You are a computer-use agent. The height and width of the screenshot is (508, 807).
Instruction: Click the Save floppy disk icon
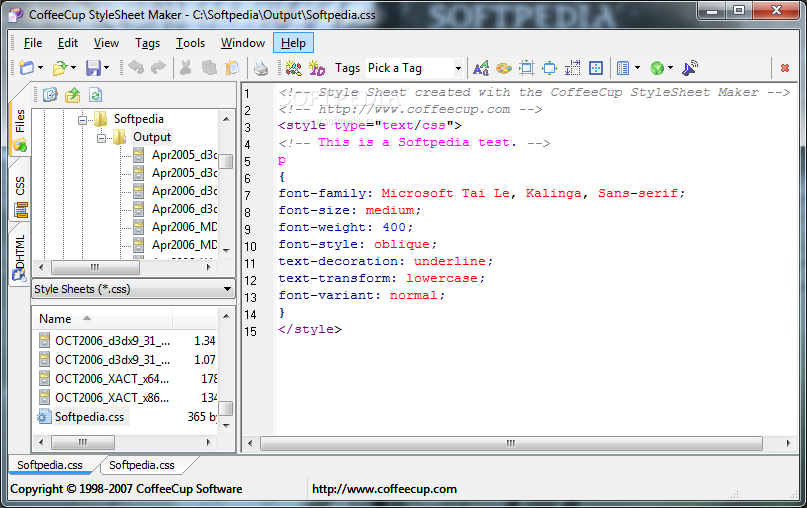(x=93, y=68)
